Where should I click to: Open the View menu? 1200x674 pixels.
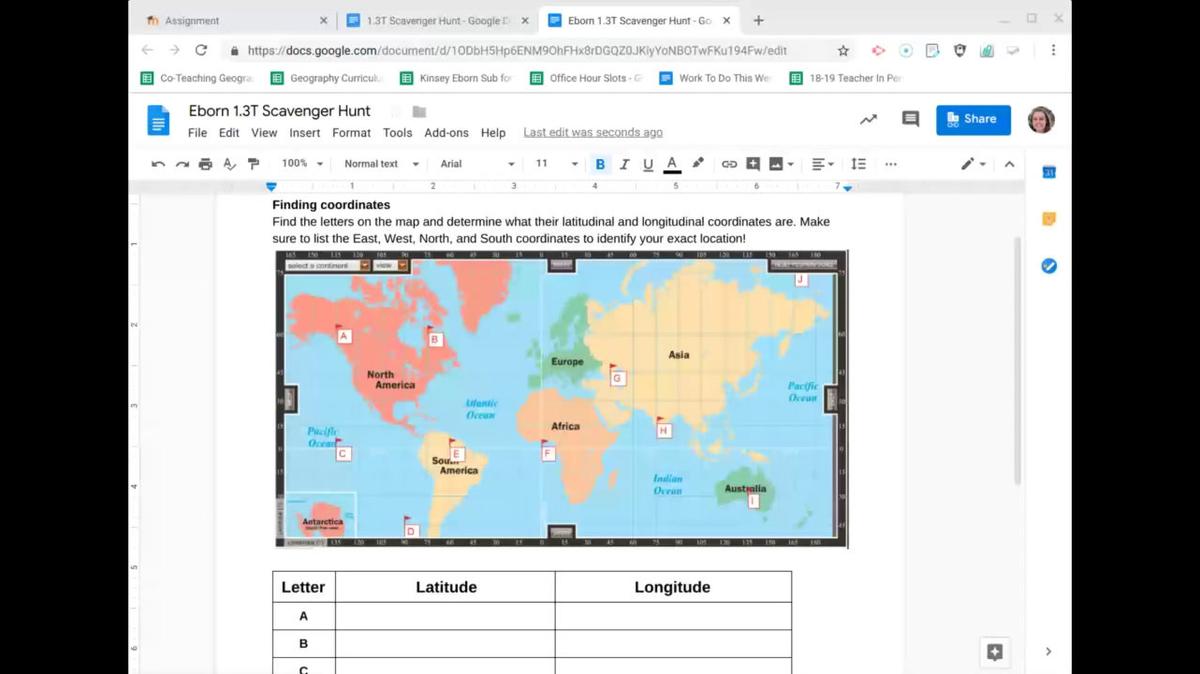264,132
